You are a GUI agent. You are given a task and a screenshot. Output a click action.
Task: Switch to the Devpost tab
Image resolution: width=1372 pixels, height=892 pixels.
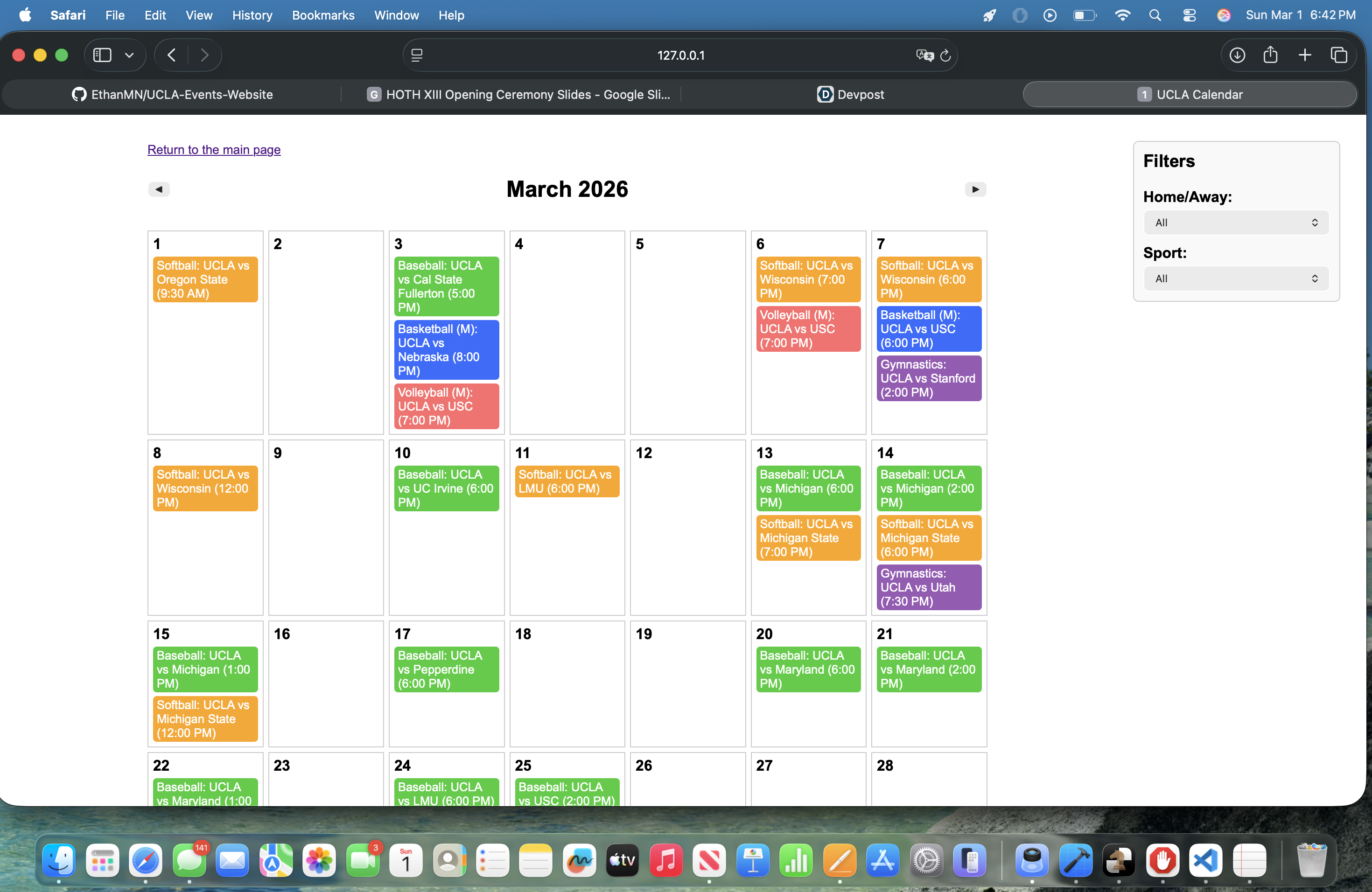[850, 95]
